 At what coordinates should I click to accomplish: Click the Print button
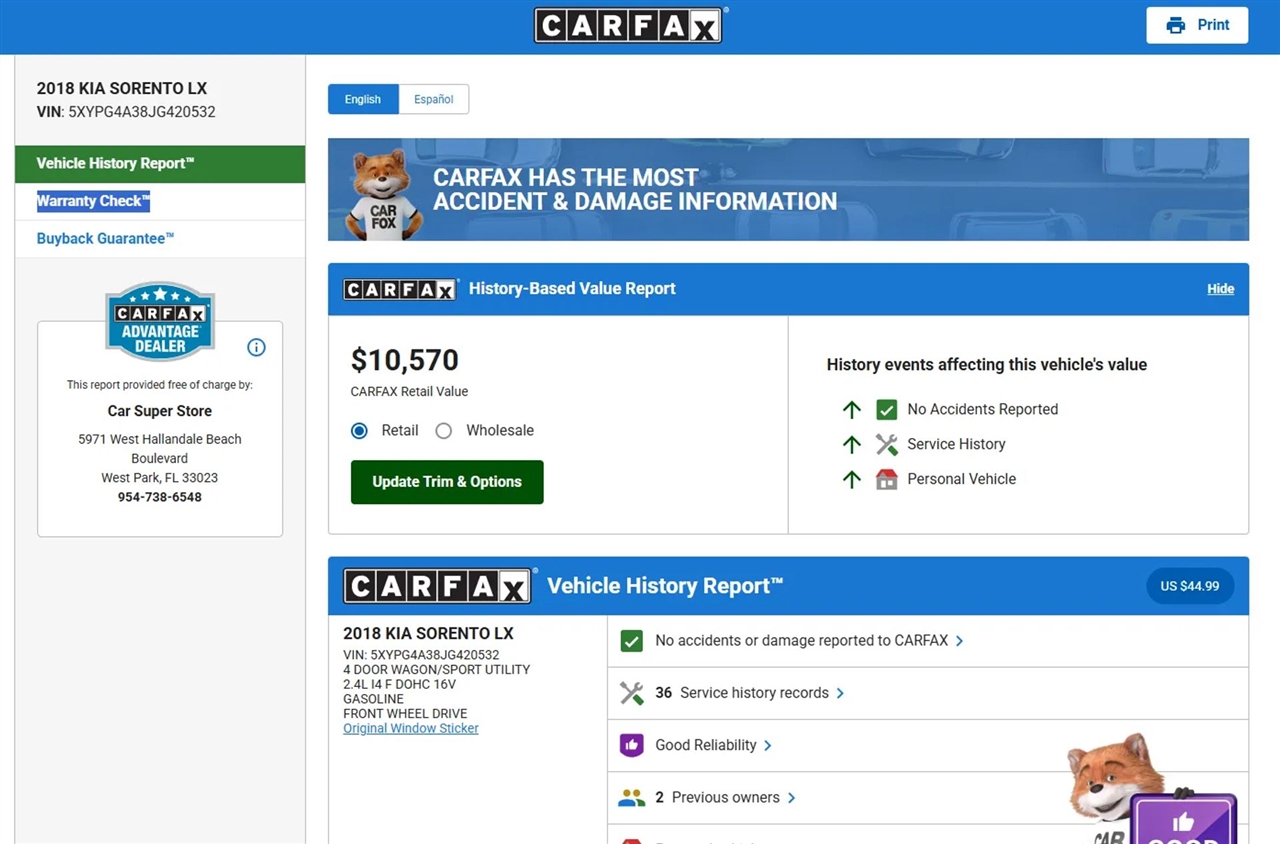coord(1197,25)
